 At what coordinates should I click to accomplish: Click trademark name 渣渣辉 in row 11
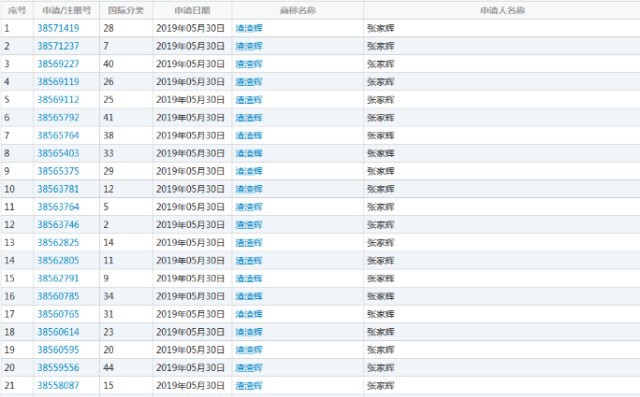[x=249, y=207]
